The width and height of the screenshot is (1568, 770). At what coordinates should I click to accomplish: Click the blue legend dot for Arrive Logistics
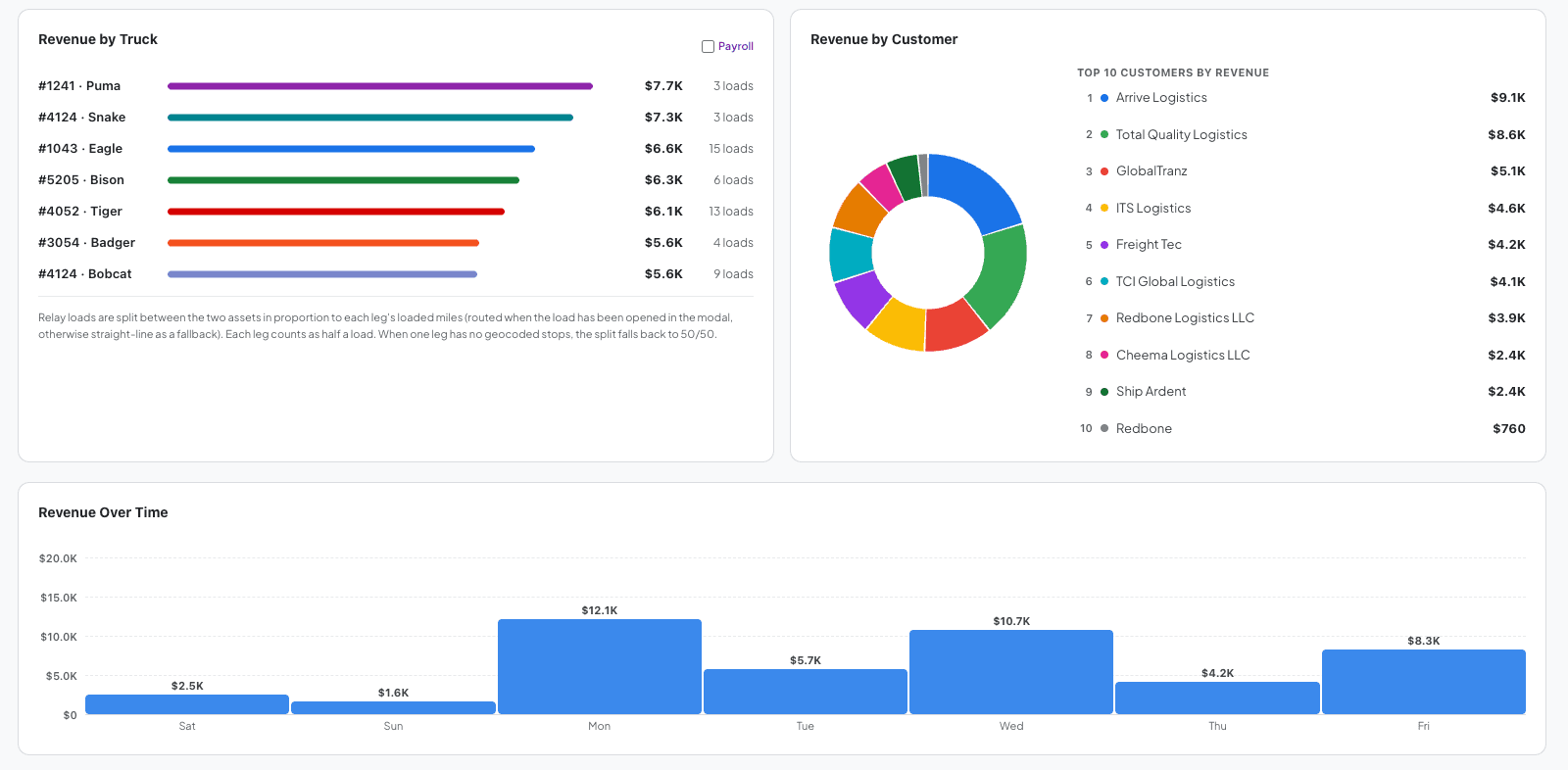pyautogui.click(x=1104, y=98)
